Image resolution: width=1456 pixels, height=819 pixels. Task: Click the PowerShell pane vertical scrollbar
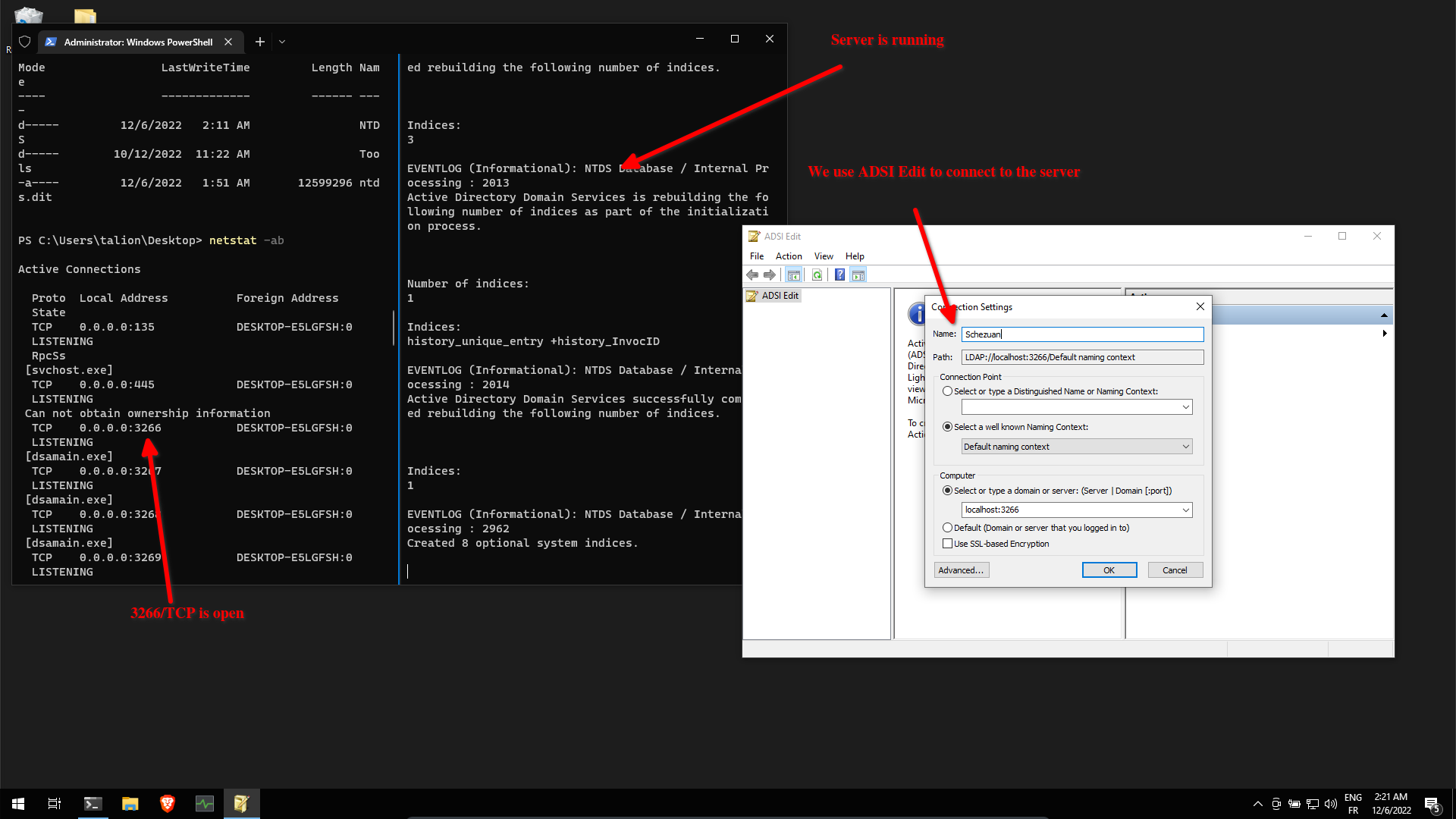394,328
